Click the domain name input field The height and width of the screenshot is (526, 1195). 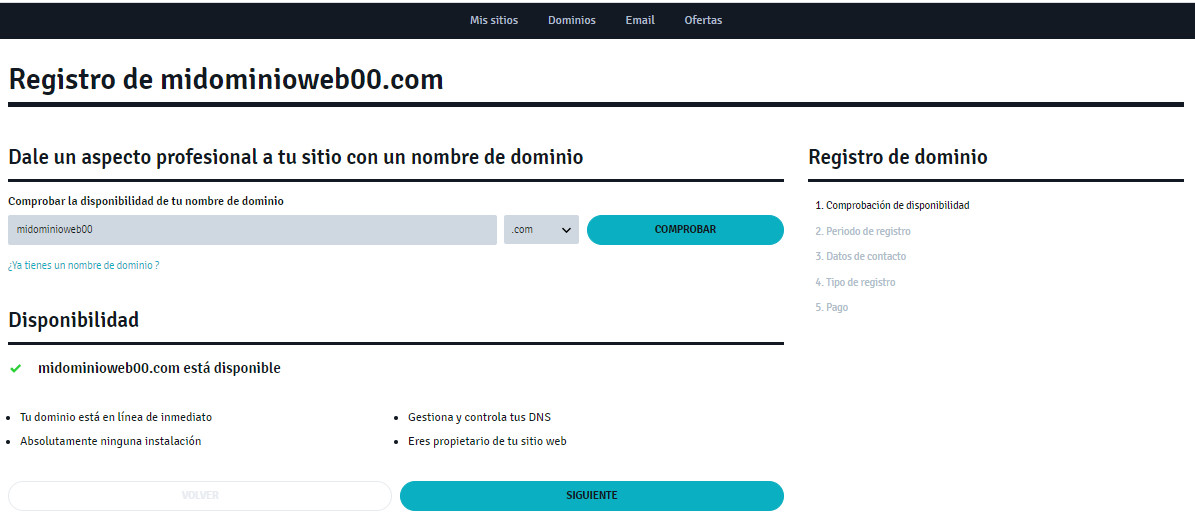(x=252, y=229)
